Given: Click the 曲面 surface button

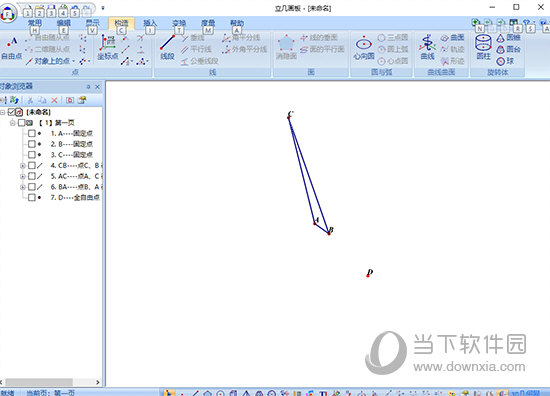Looking at the screenshot, I should [x=452, y=37].
